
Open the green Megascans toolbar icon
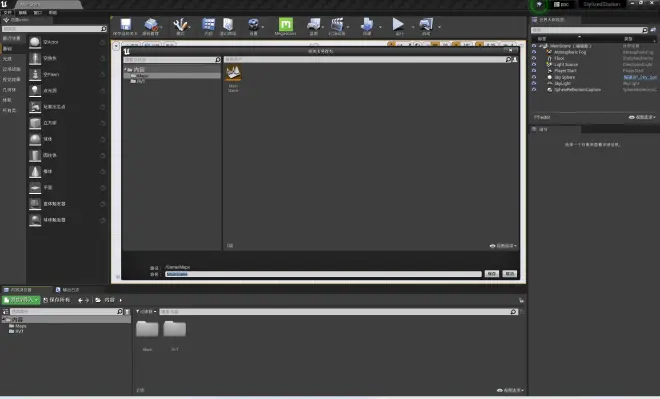(x=285, y=24)
